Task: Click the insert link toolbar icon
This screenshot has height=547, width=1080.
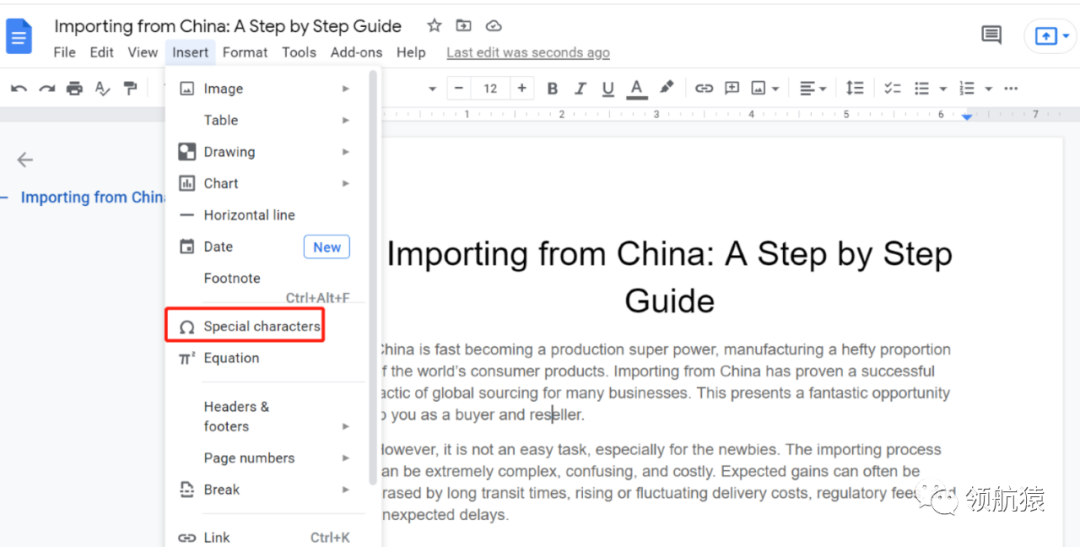Action: [704, 89]
